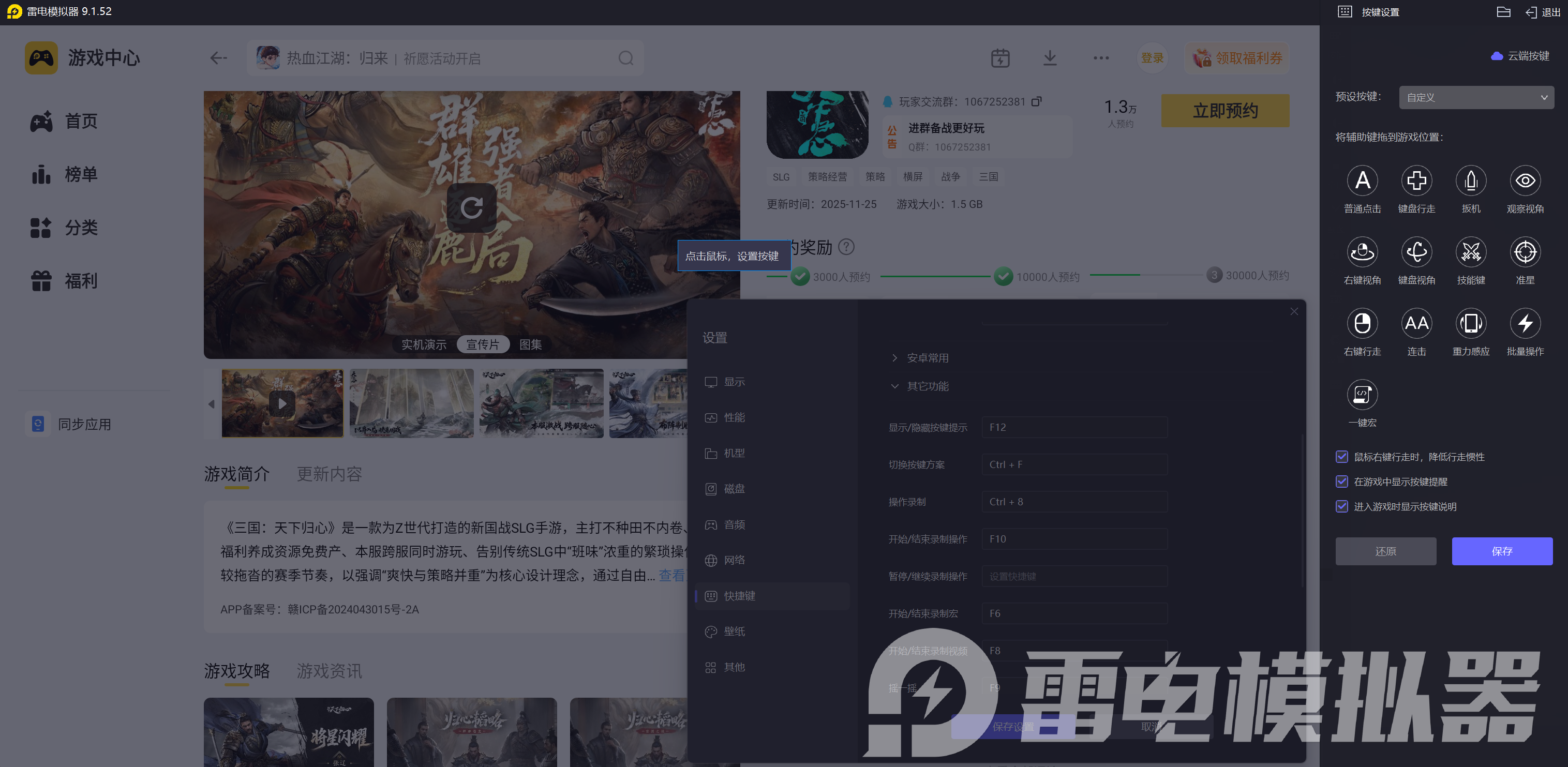This screenshot has width=1568, height=767.
Task: Toggle 在游戏中显示按键提醒 checkbox
Action: click(1341, 482)
